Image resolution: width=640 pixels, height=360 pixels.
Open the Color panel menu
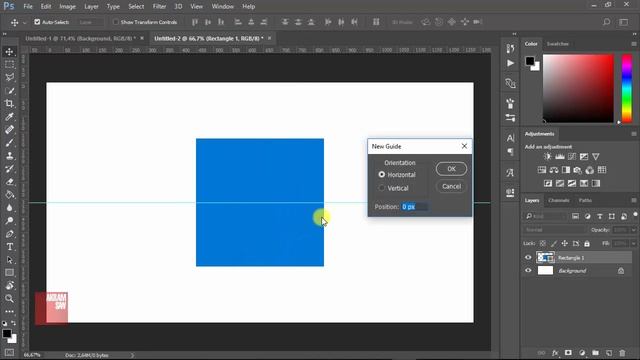pyautogui.click(x=633, y=44)
